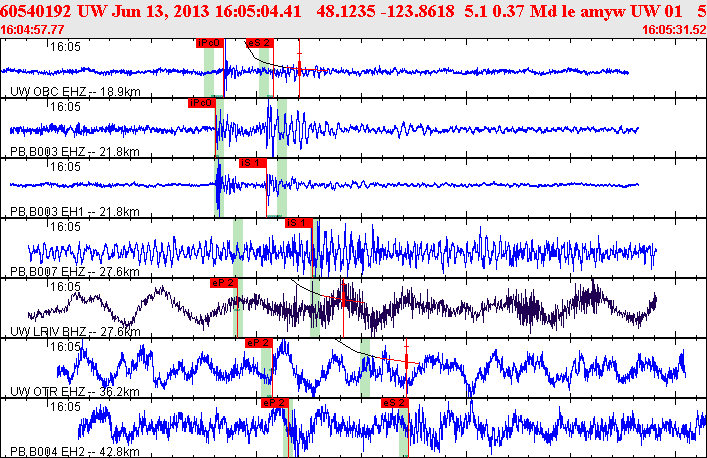Click the P pick flag on UW.OTR EHZ

257,343
